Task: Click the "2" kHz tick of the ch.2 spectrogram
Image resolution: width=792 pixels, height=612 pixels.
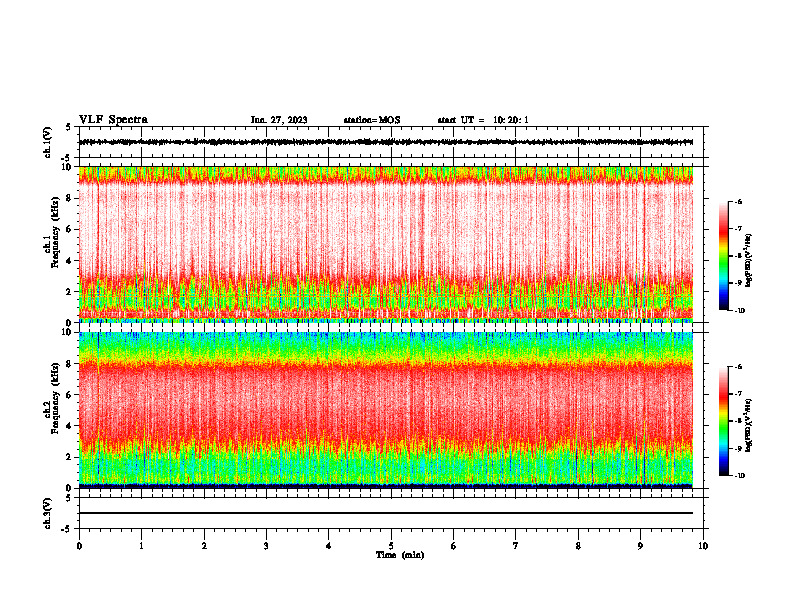Action: [70, 457]
